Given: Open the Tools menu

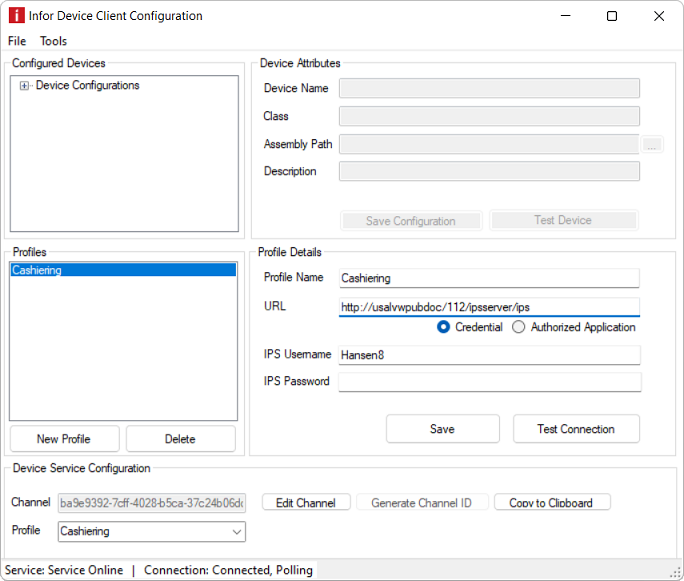Looking at the screenshot, I should pyautogui.click(x=54, y=41).
